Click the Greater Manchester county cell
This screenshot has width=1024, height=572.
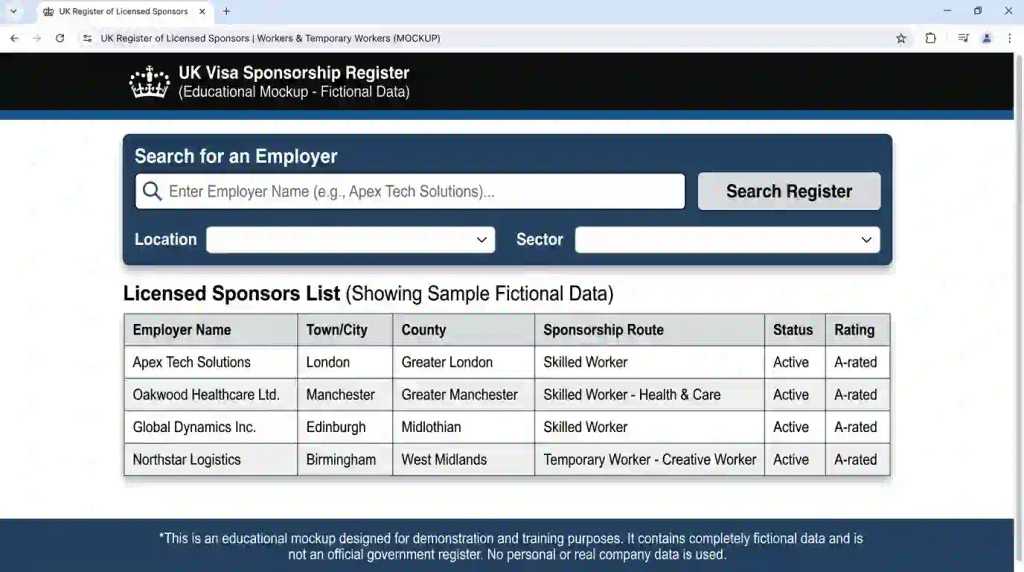pos(464,395)
